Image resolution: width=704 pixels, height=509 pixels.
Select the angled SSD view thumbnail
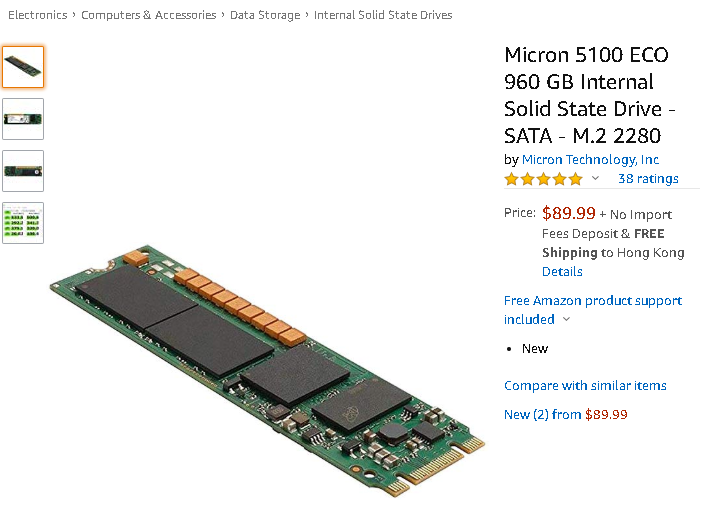point(23,67)
